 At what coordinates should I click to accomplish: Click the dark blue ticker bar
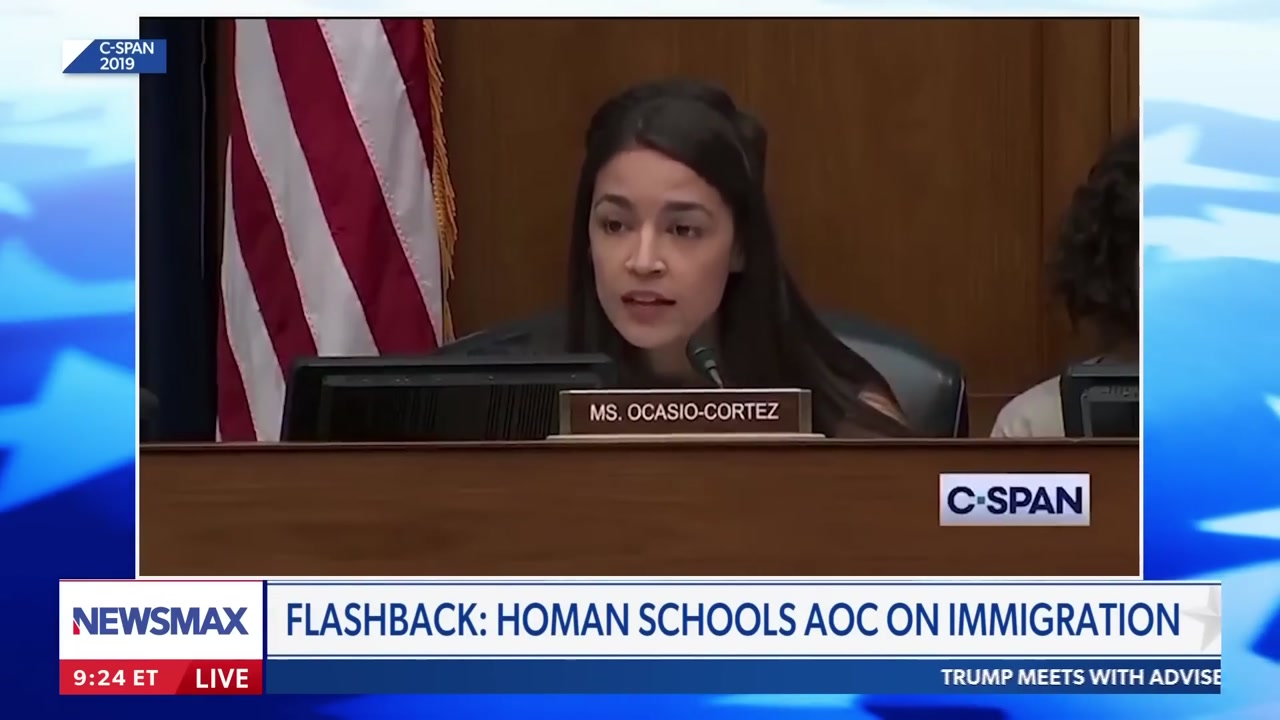(742, 677)
